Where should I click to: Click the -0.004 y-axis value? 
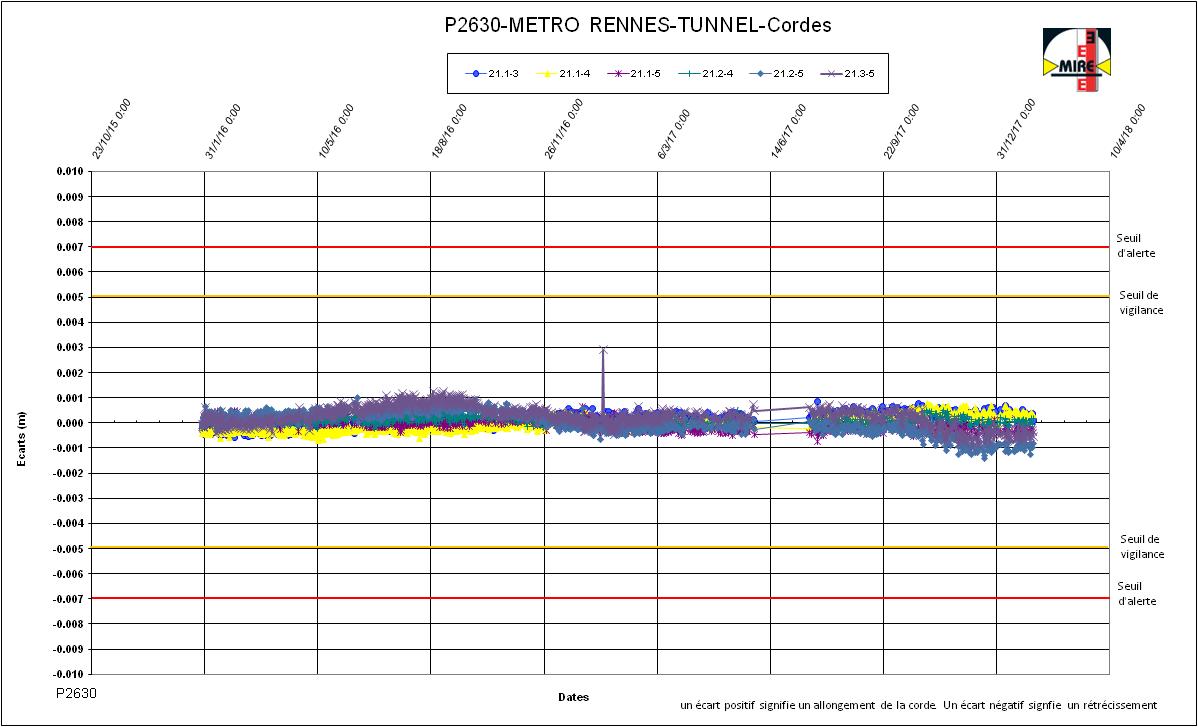67,523
